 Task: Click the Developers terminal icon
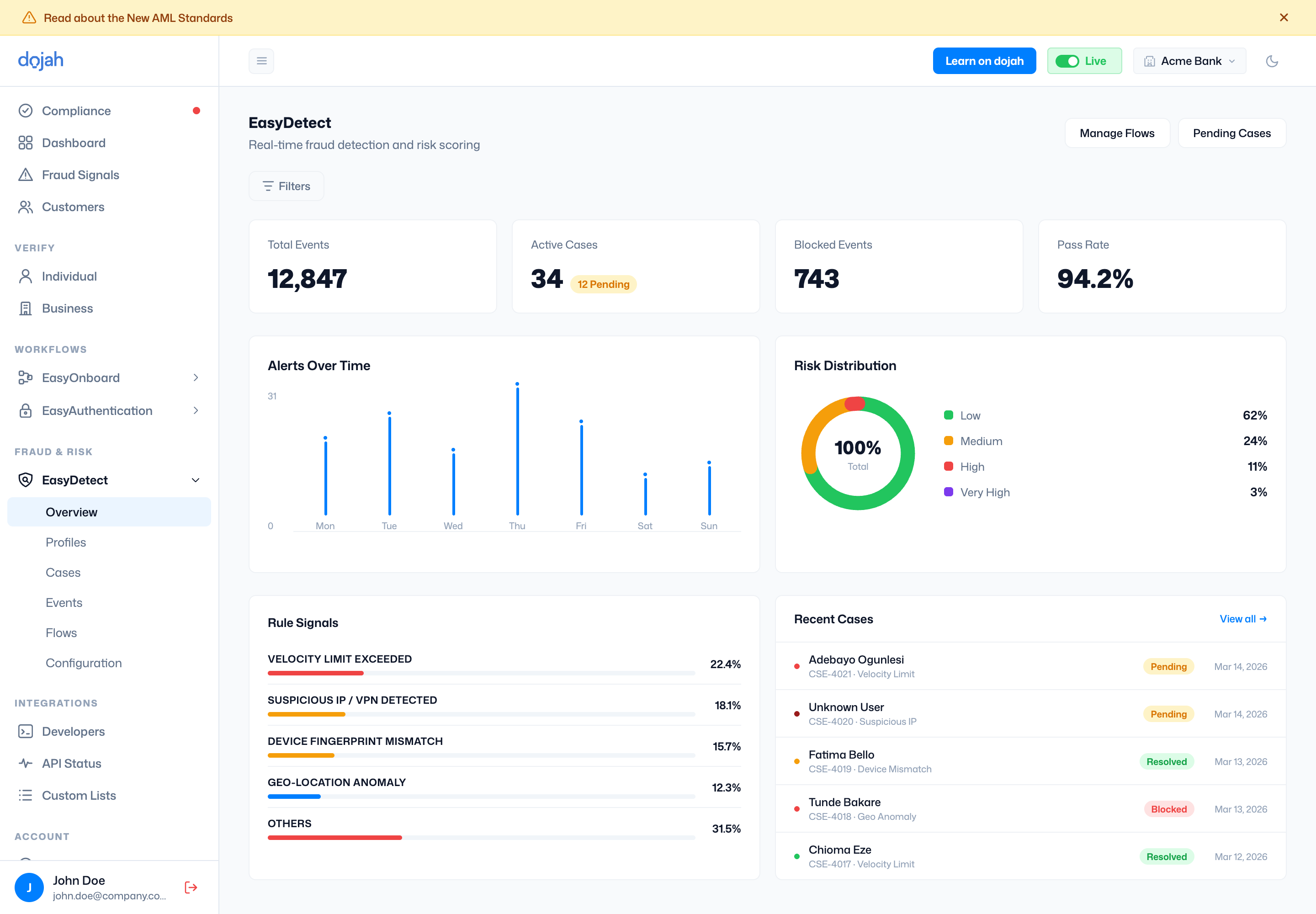[x=25, y=731]
